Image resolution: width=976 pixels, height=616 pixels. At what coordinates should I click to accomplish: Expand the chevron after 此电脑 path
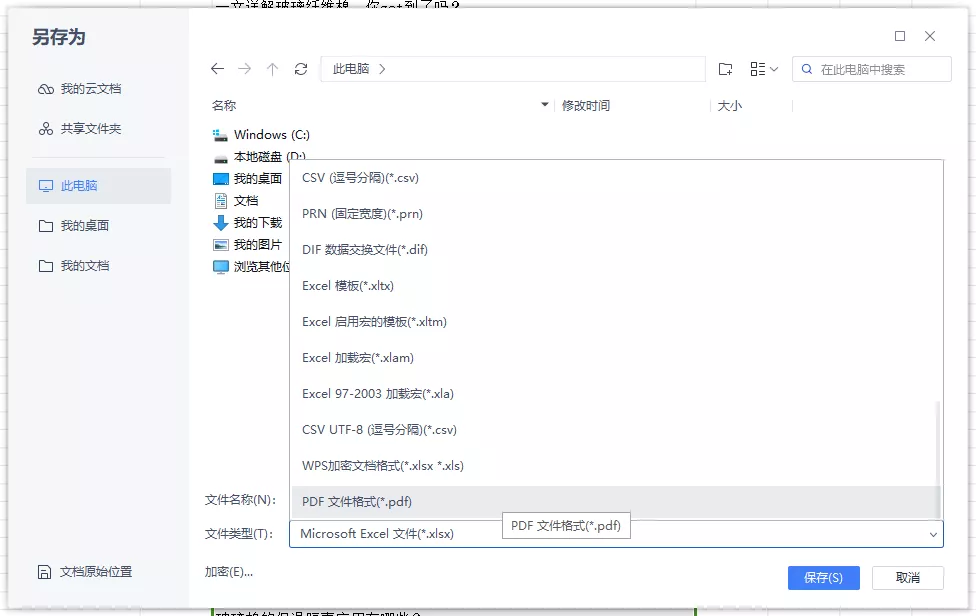pos(382,69)
